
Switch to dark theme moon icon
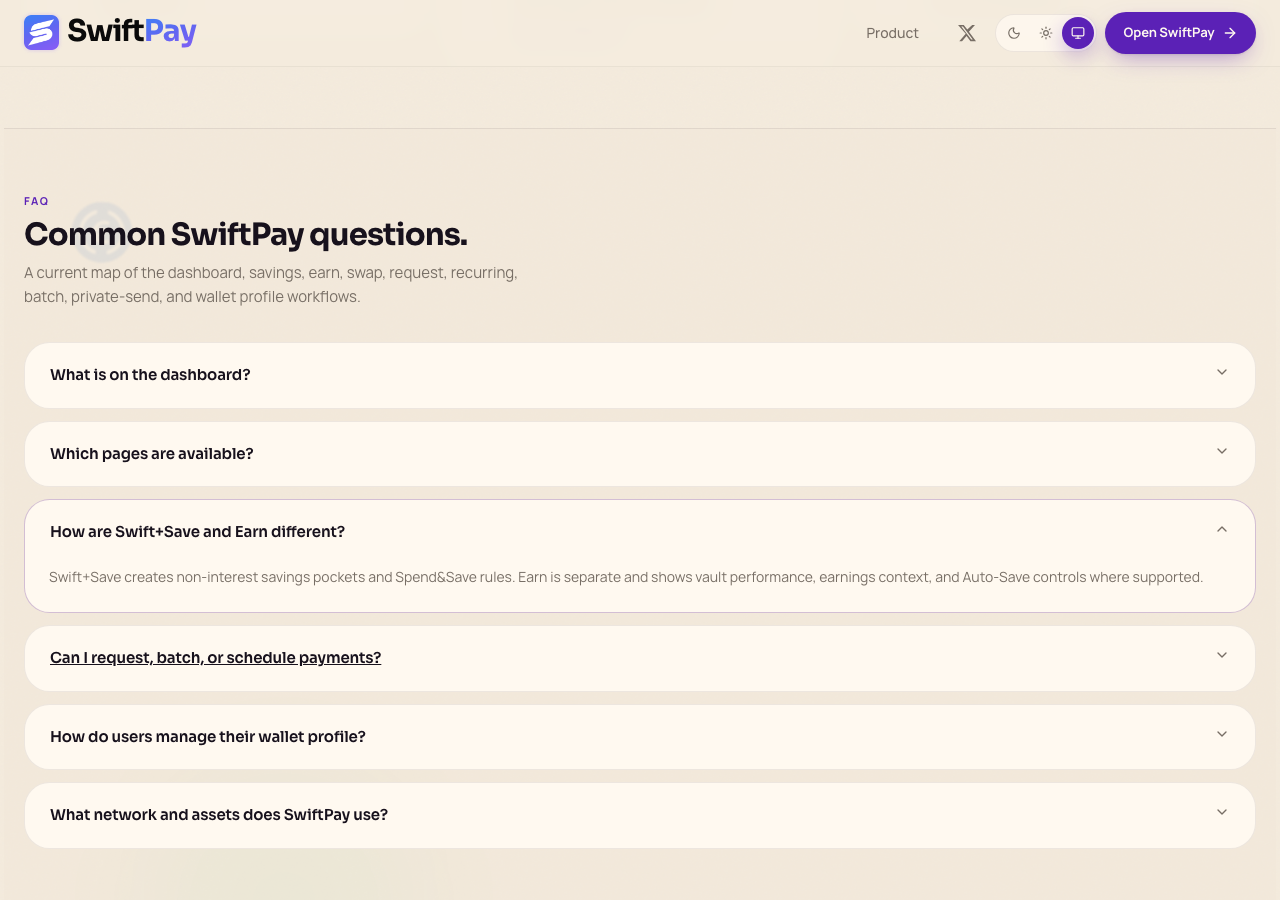[1014, 33]
